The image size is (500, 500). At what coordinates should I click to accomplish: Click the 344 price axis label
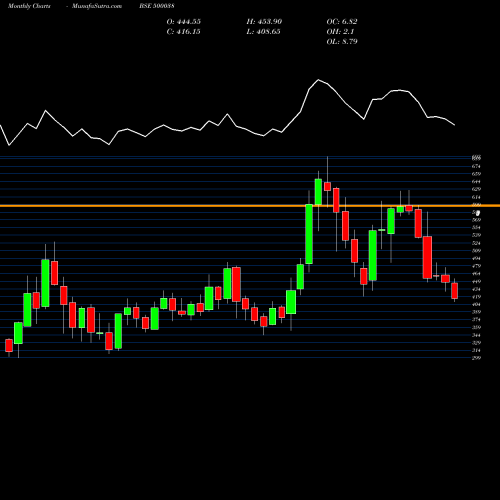[x=476, y=335]
